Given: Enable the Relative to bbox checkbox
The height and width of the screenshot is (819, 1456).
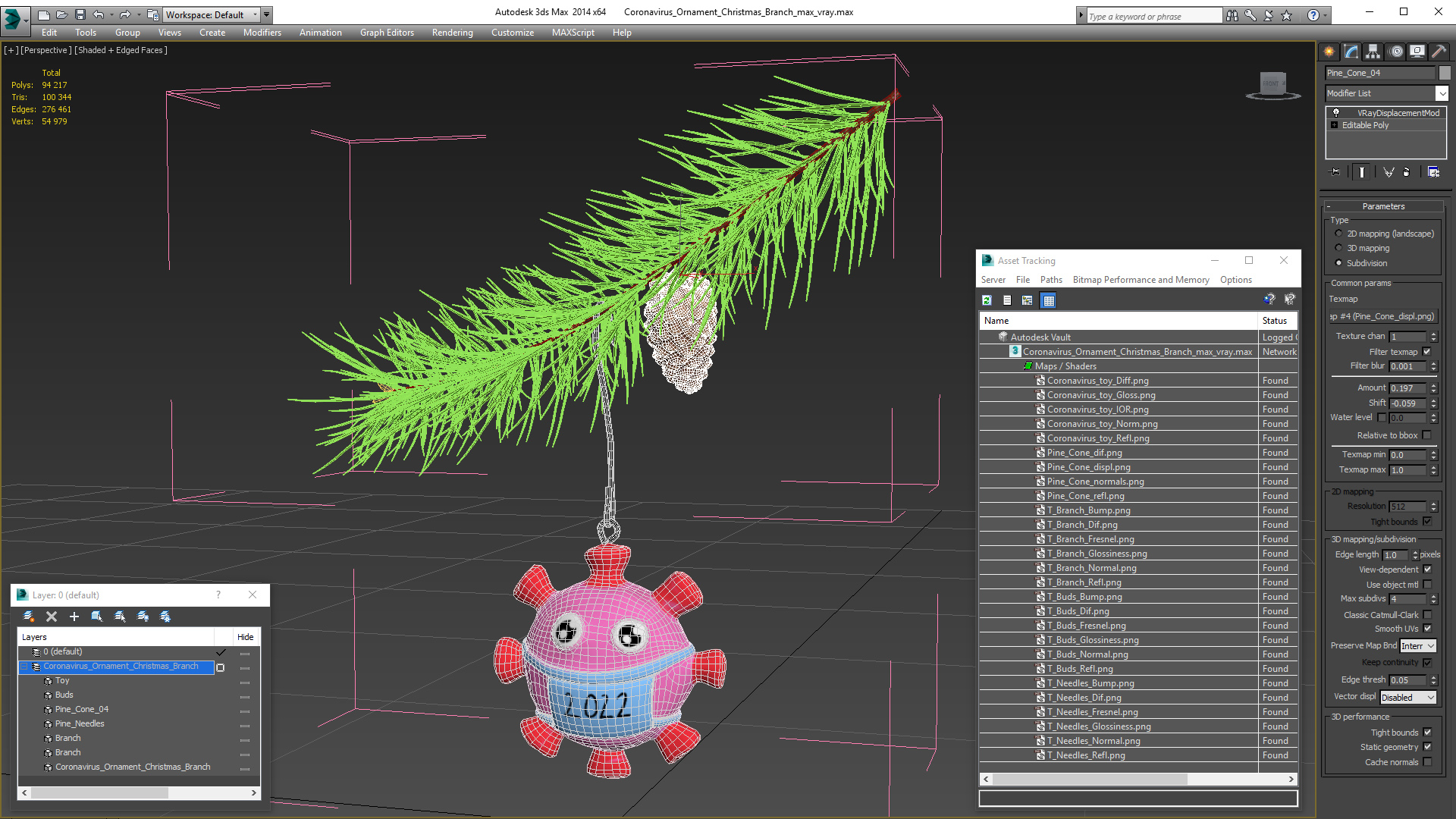Looking at the screenshot, I should tap(1427, 435).
